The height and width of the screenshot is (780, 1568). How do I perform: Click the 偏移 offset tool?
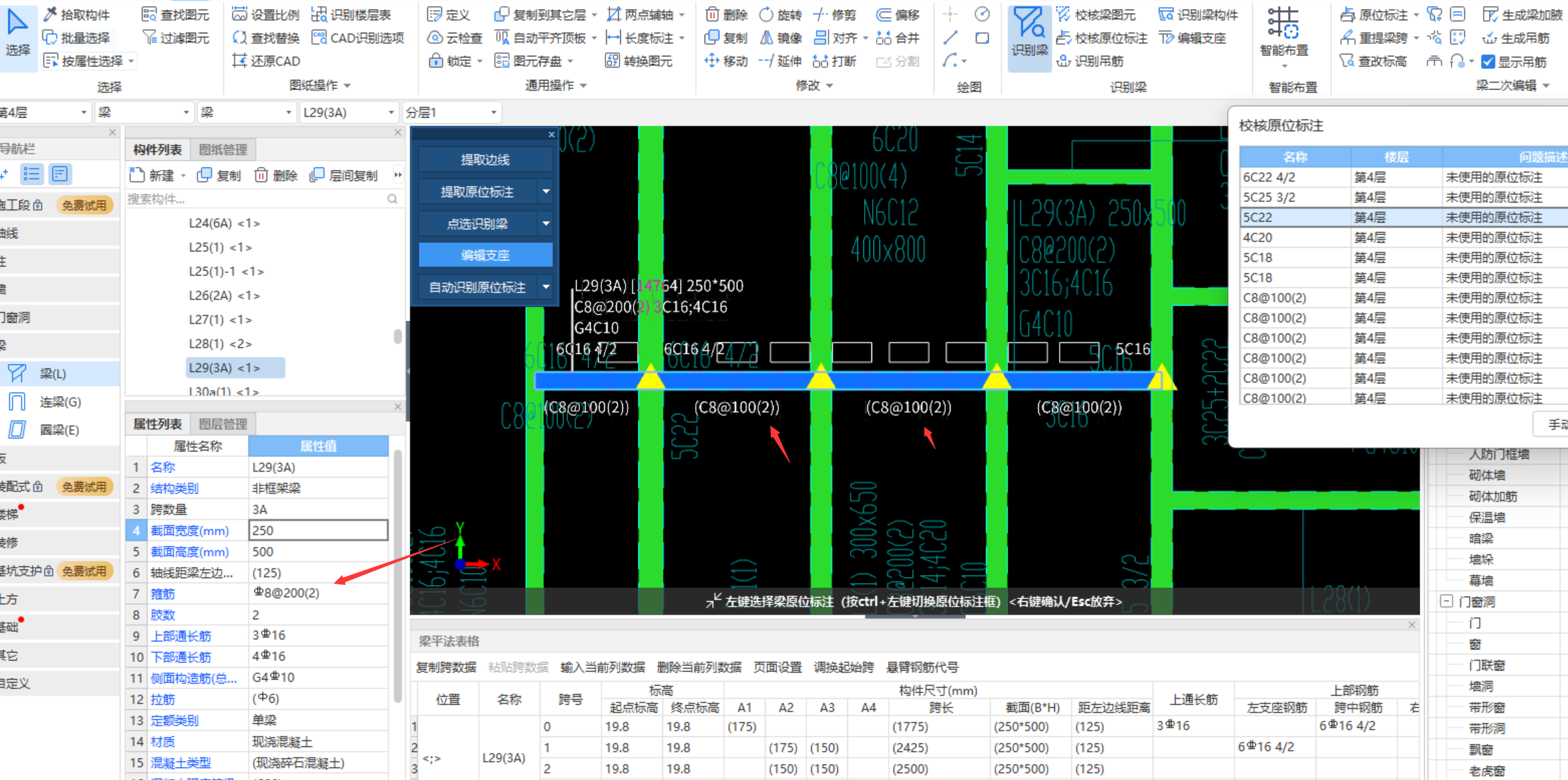pyautogui.click(x=898, y=14)
